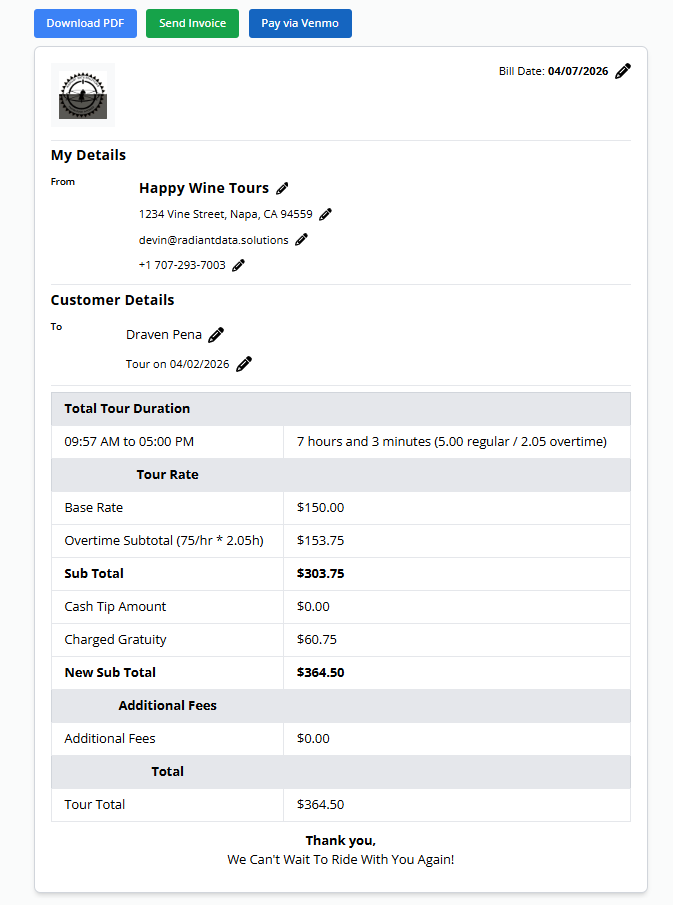
Task: Click the company logo image
Action: [x=83, y=95]
